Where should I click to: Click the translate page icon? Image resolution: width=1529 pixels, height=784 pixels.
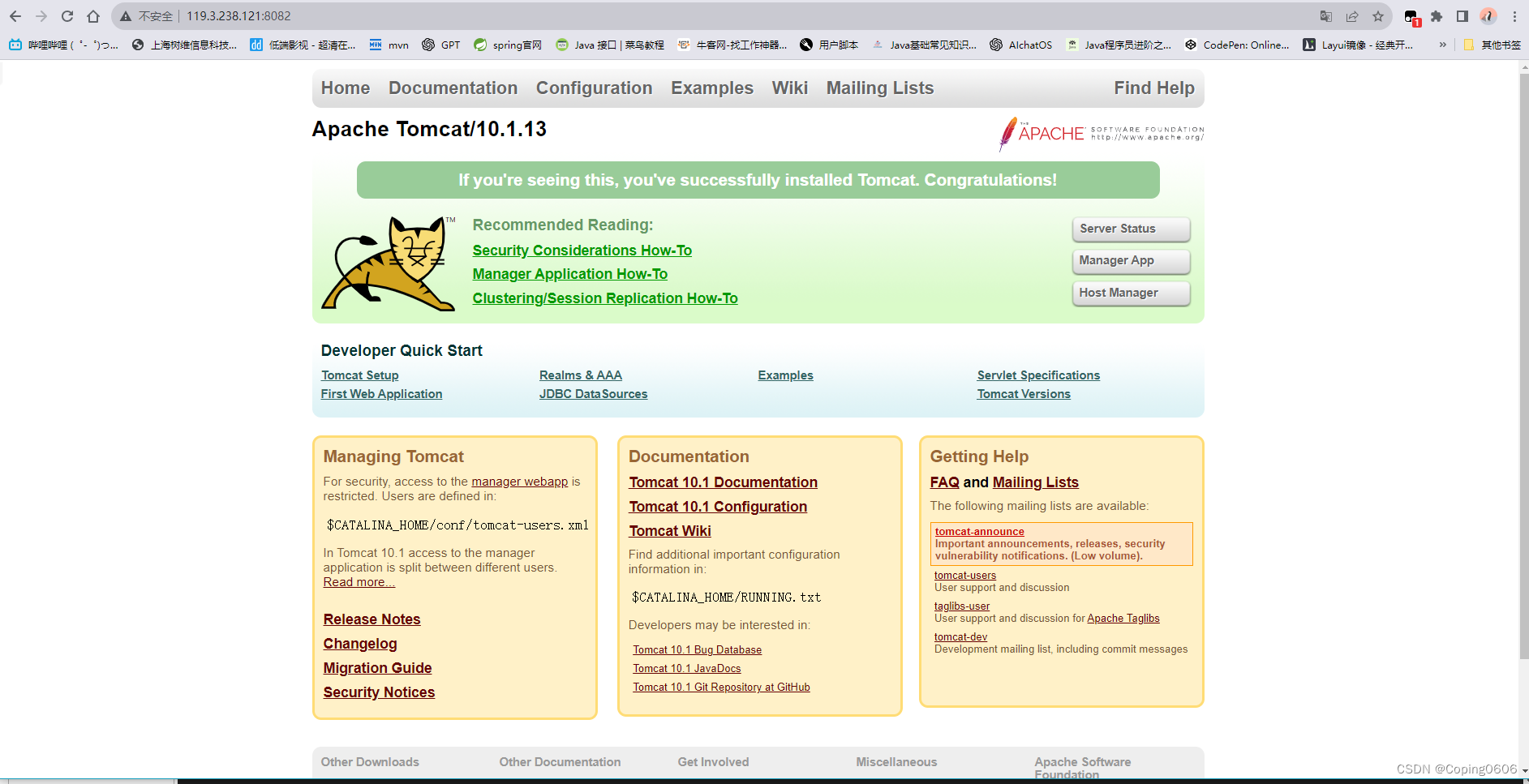click(x=1326, y=16)
